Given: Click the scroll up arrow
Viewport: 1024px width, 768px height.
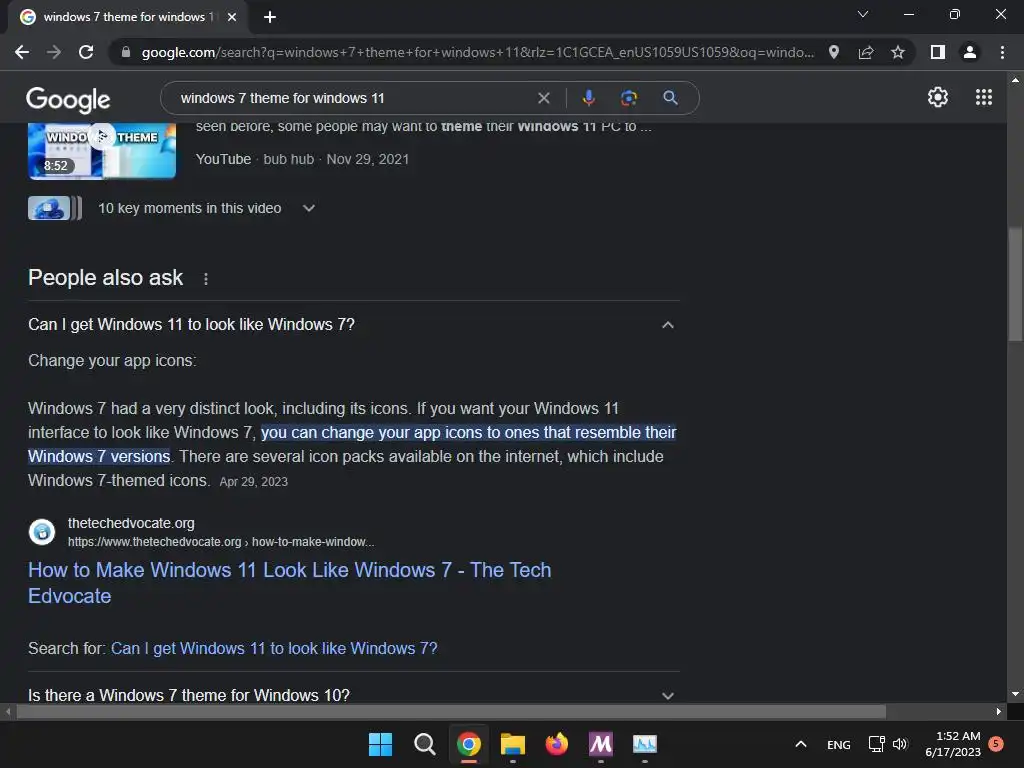Looking at the screenshot, I should pos(1015,80).
